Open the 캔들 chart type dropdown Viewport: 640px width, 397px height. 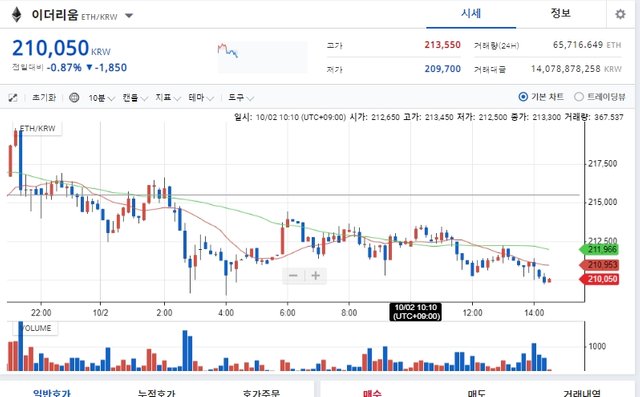point(135,98)
